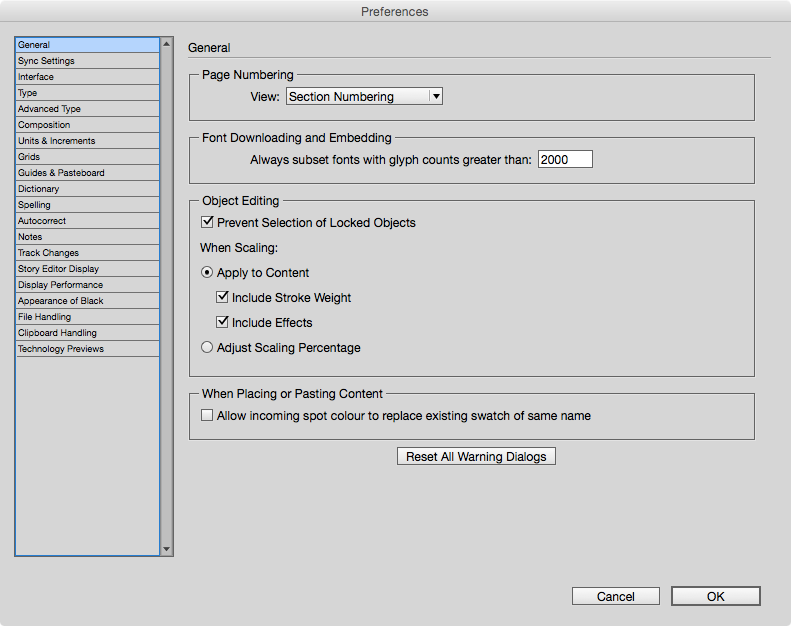Select Adjust Scaling Percentage radio option
The image size is (791, 626).
point(207,347)
